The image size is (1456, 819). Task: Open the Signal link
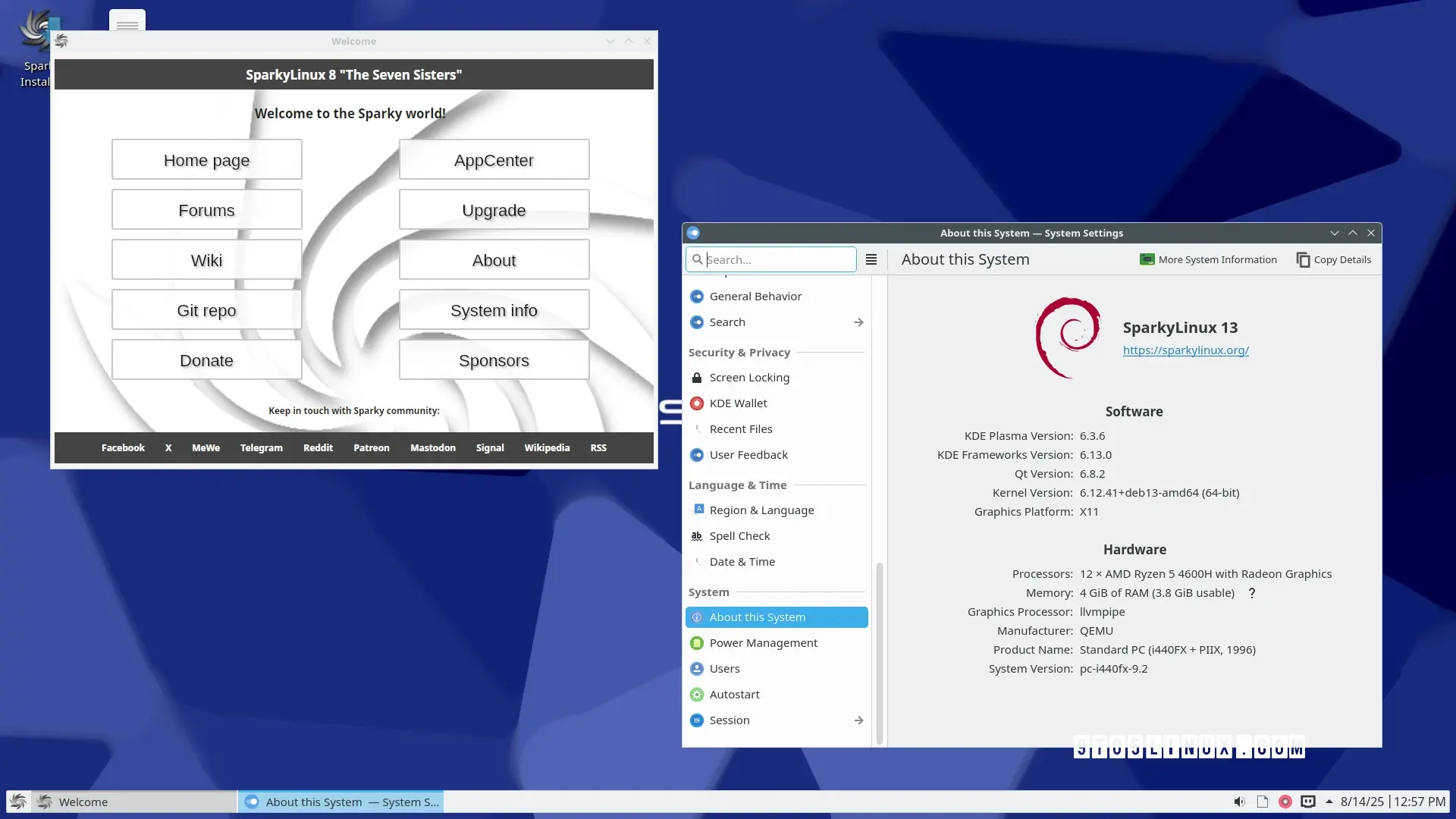490,448
